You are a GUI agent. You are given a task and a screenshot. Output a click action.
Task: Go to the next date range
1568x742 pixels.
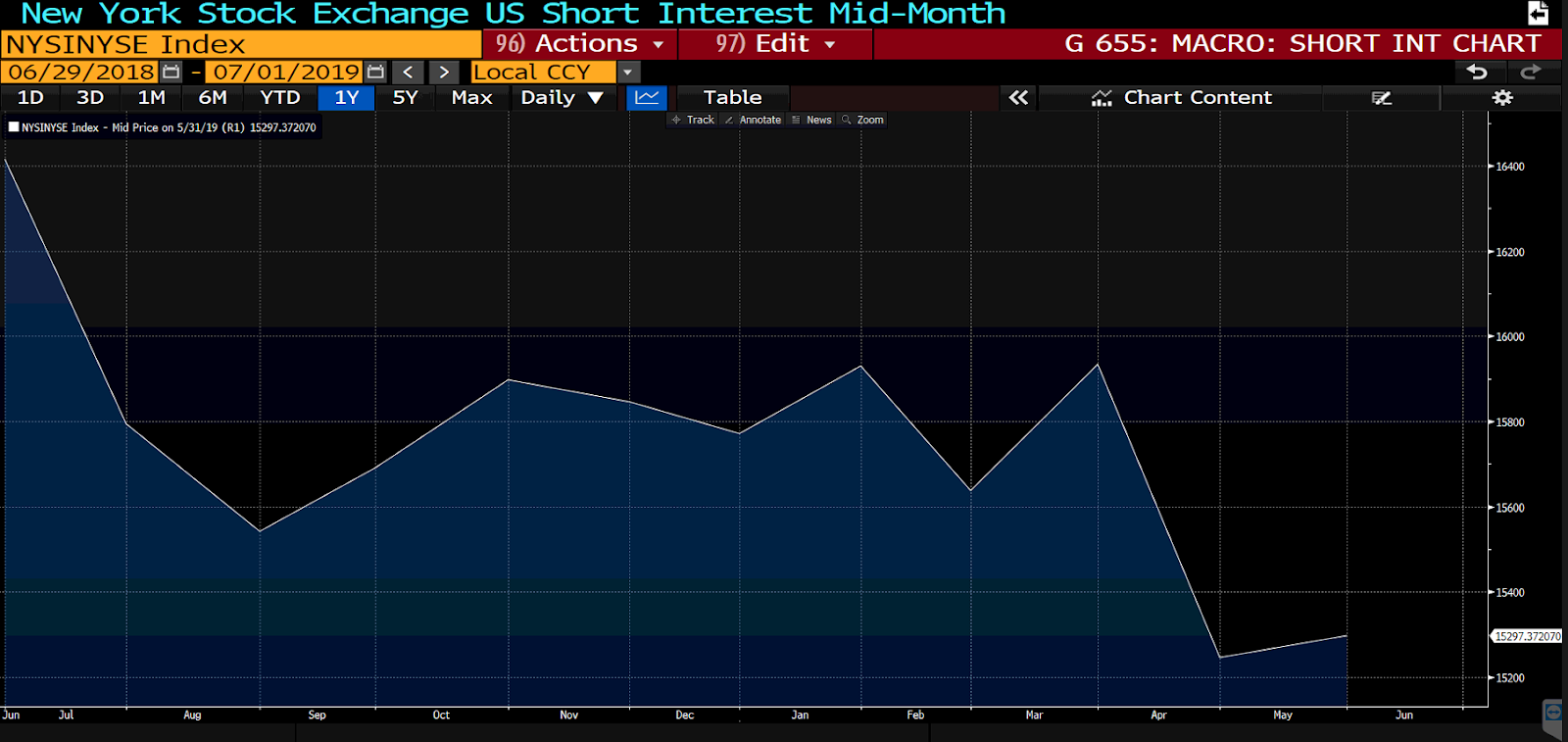tap(444, 72)
